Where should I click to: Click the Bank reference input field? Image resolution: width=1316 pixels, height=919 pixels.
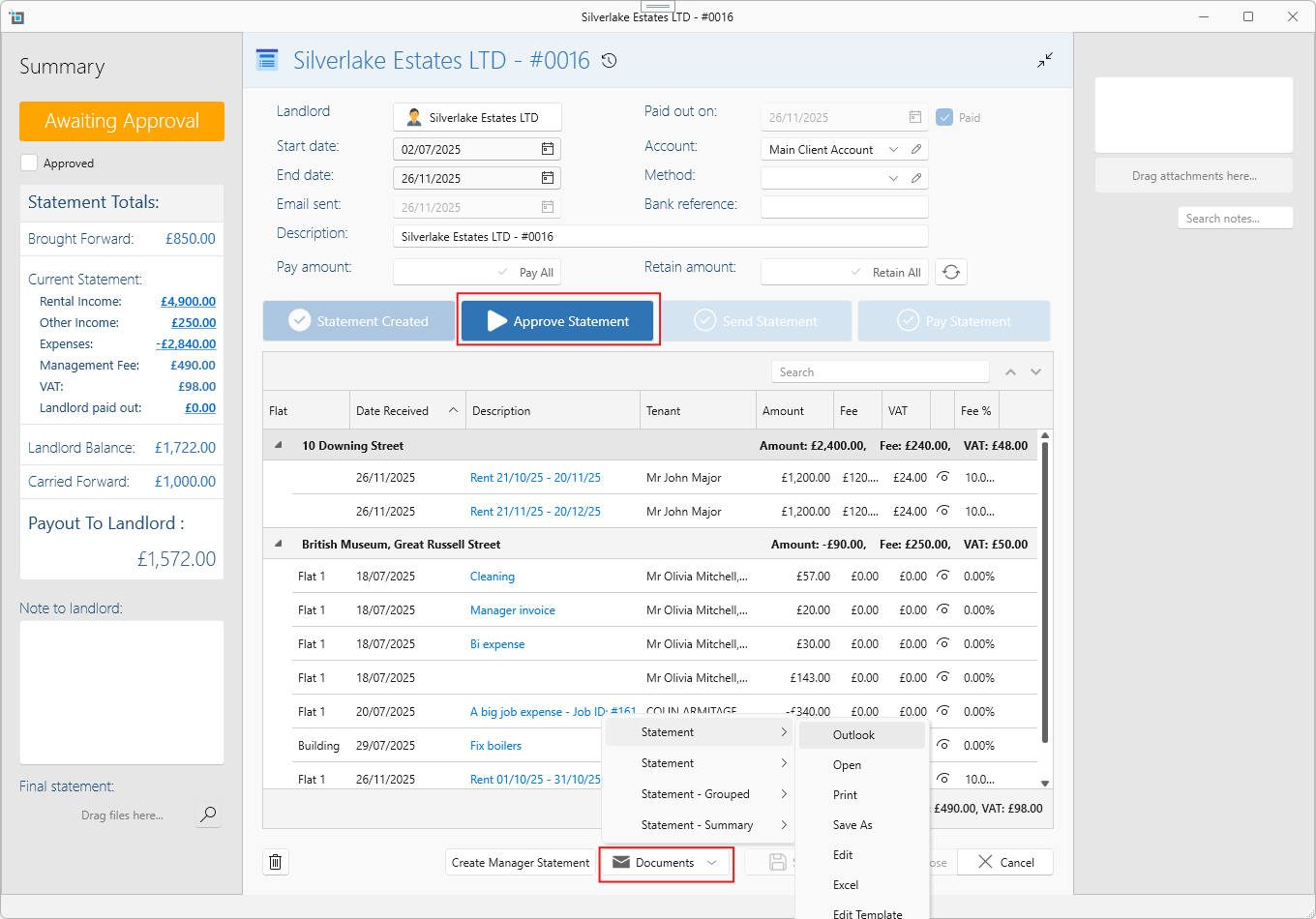[x=844, y=207]
